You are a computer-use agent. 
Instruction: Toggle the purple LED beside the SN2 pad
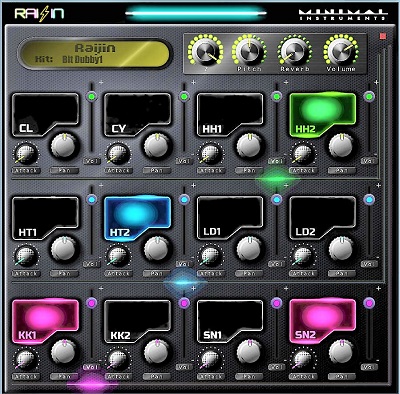pyautogui.click(x=369, y=303)
